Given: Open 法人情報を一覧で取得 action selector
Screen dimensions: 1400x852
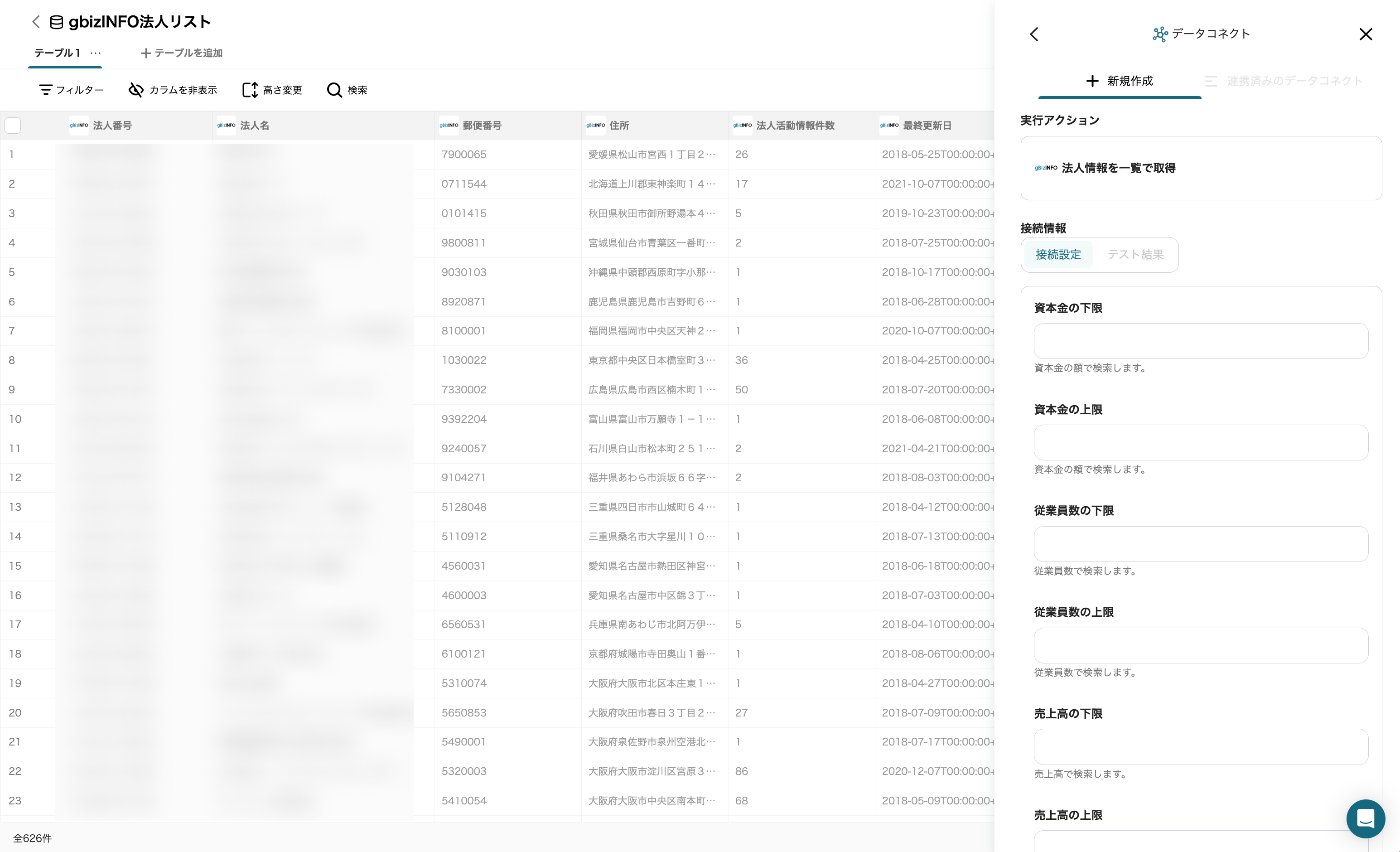Looking at the screenshot, I should pos(1201,168).
